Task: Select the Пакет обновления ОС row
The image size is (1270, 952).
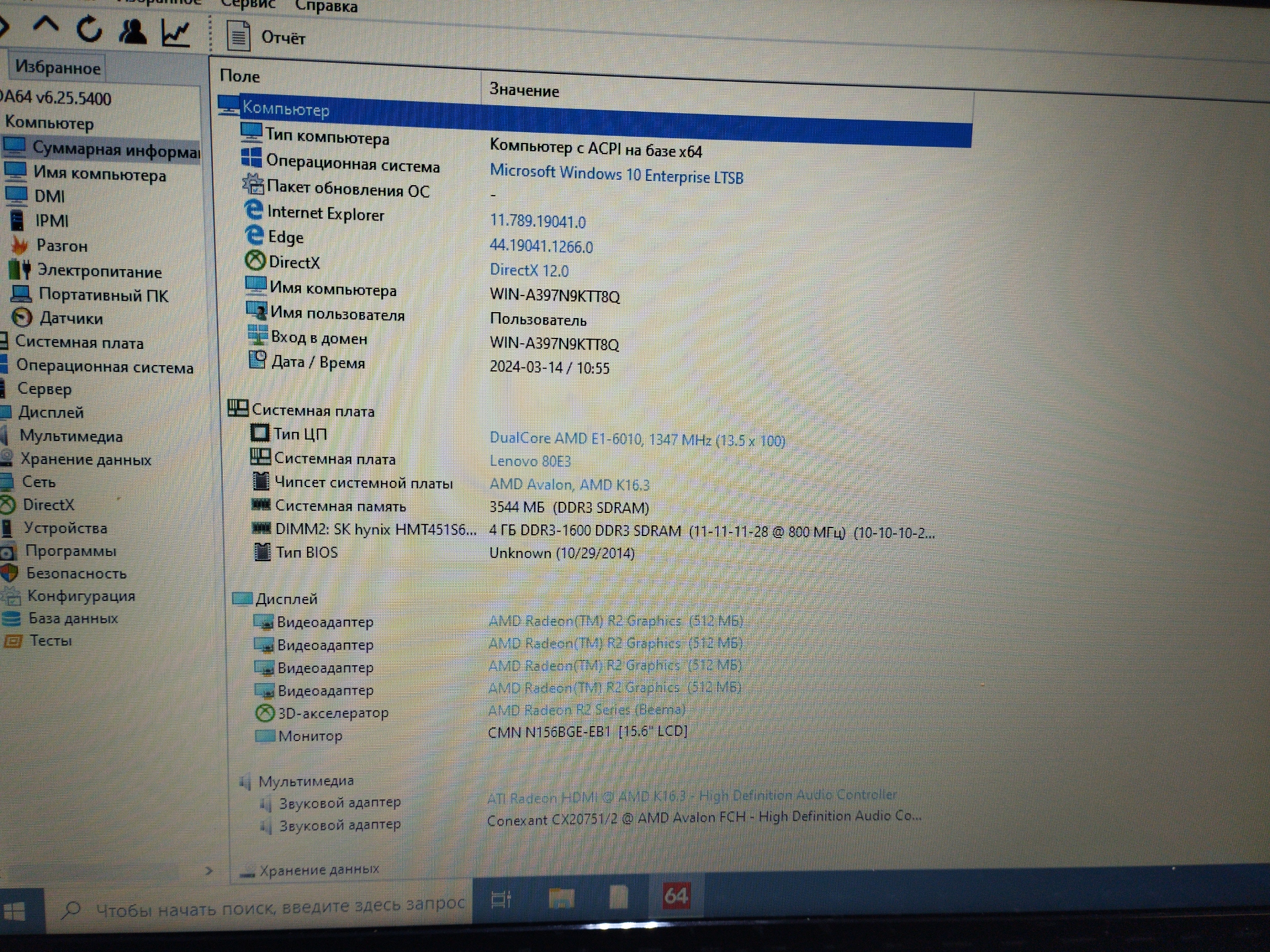Action: click(x=370, y=190)
